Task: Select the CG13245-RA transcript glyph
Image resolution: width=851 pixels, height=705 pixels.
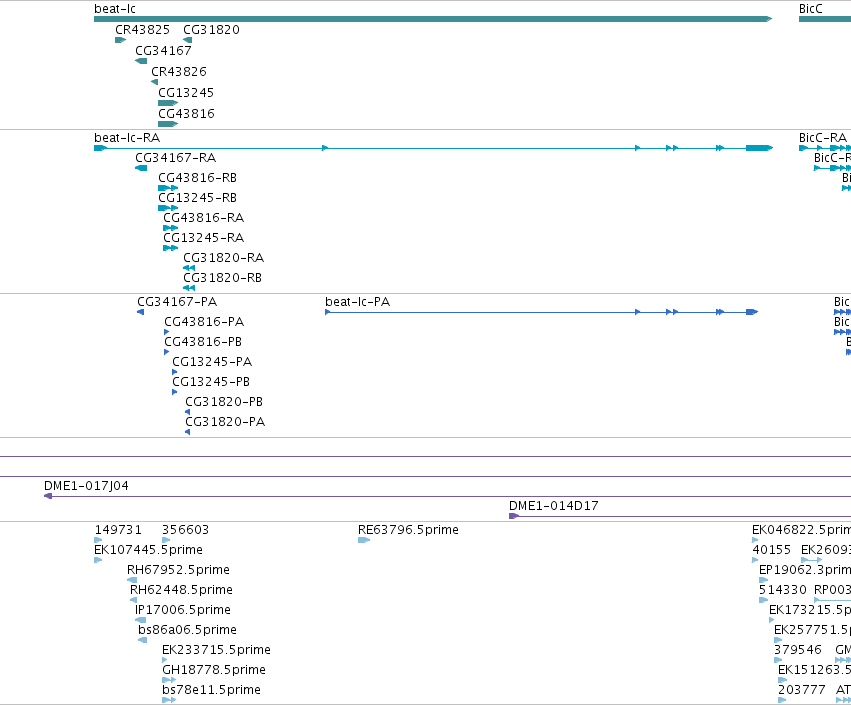Action: (170, 248)
